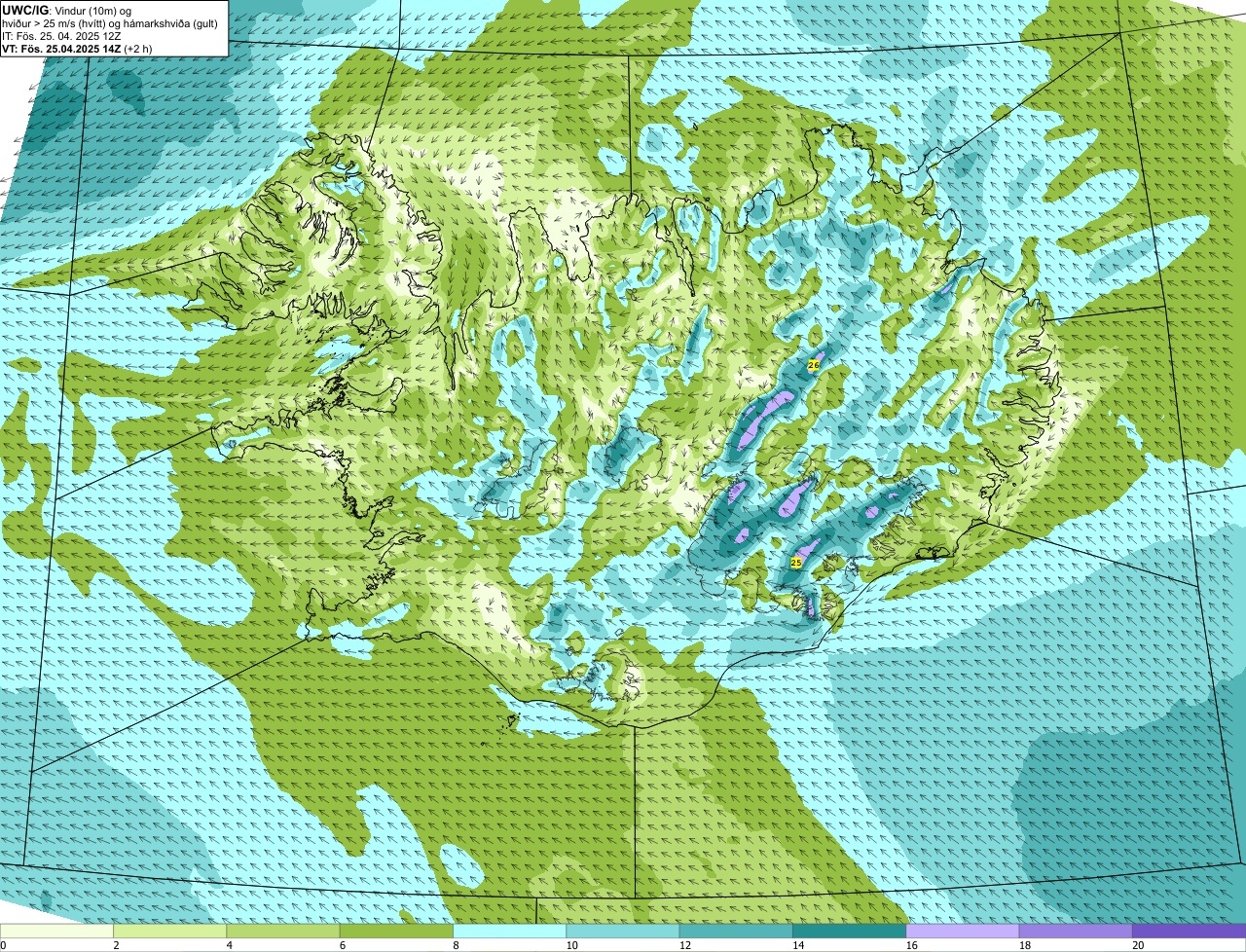Click the legend scale value '20'
Viewport: 1246px width, 952px height.
[x=1138, y=945]
